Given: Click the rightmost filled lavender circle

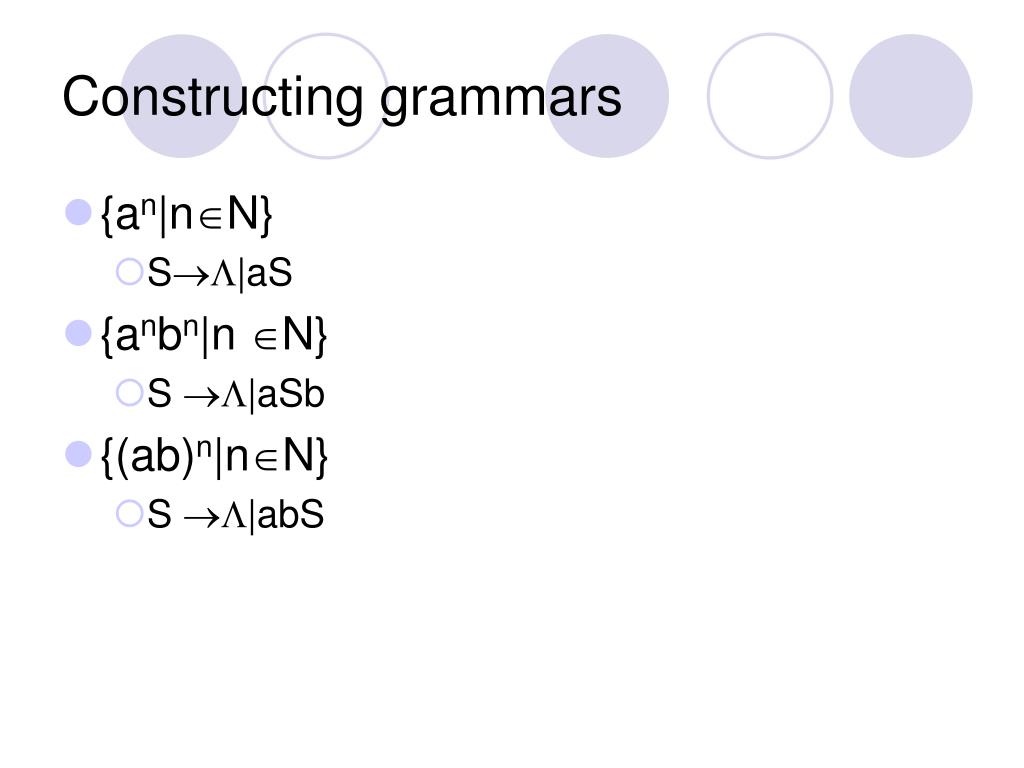Looking at the screenshot, I should pos(911,96).
